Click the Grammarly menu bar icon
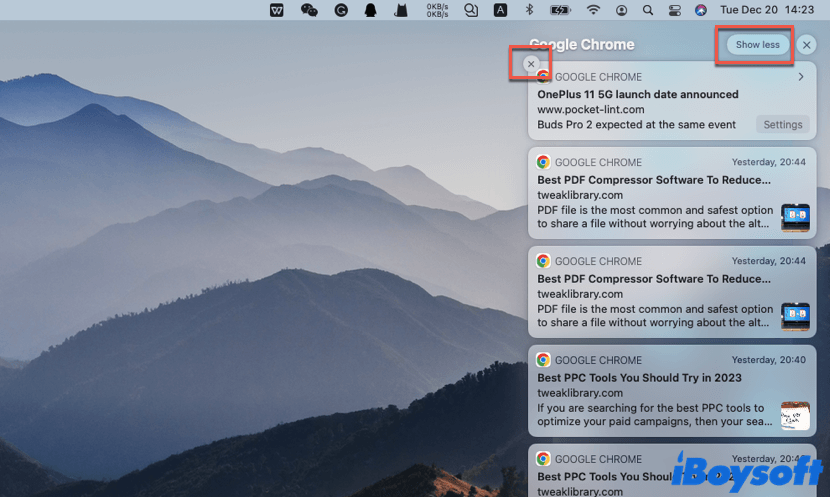 tap(341, 10)
